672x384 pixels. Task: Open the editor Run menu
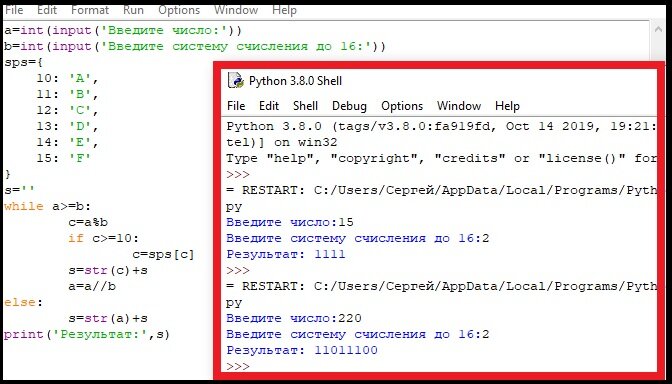click(x=133, y=10)
